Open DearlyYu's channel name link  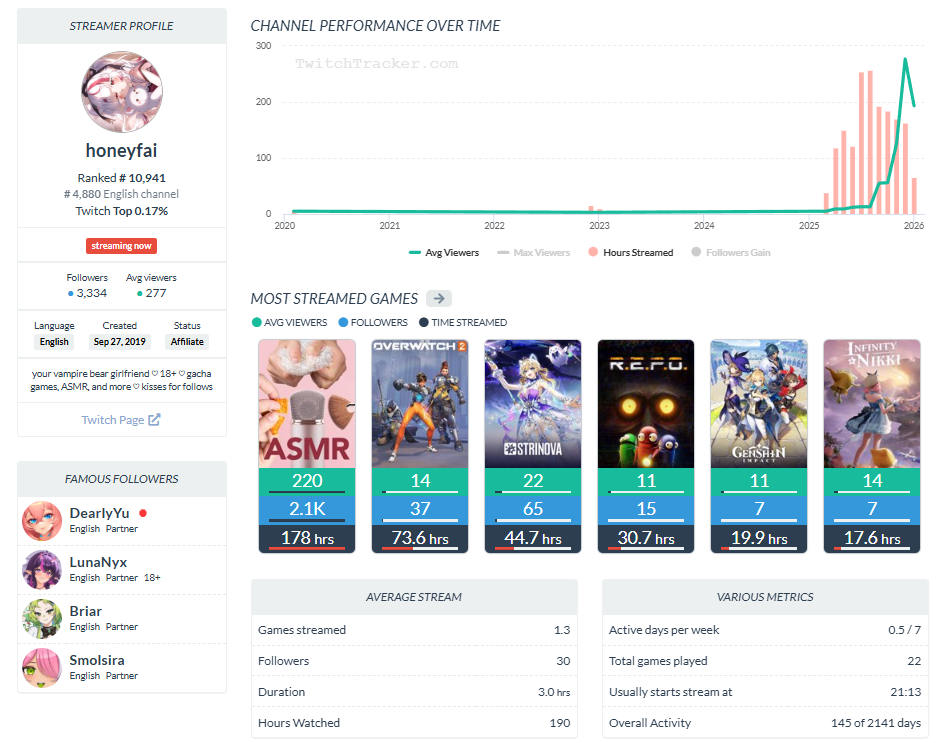[99, 513]
